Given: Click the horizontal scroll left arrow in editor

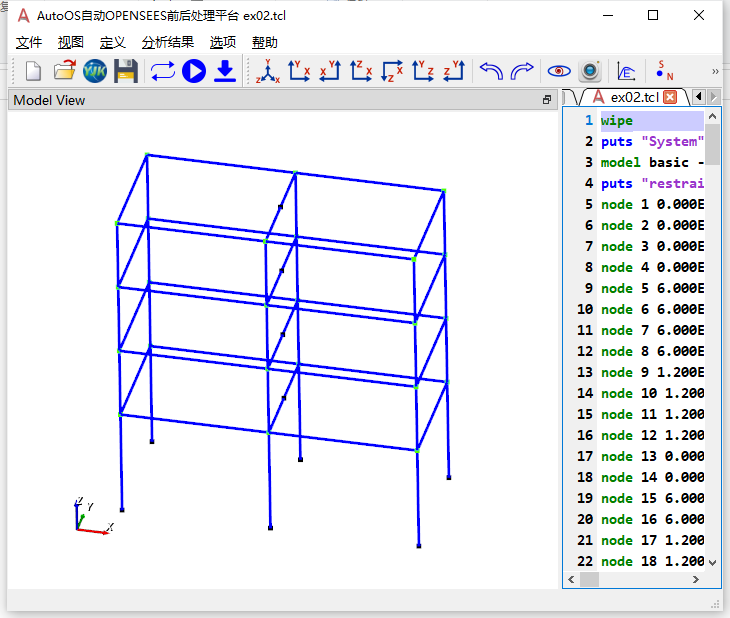Looking at the screenshot, I should (571, 579).
